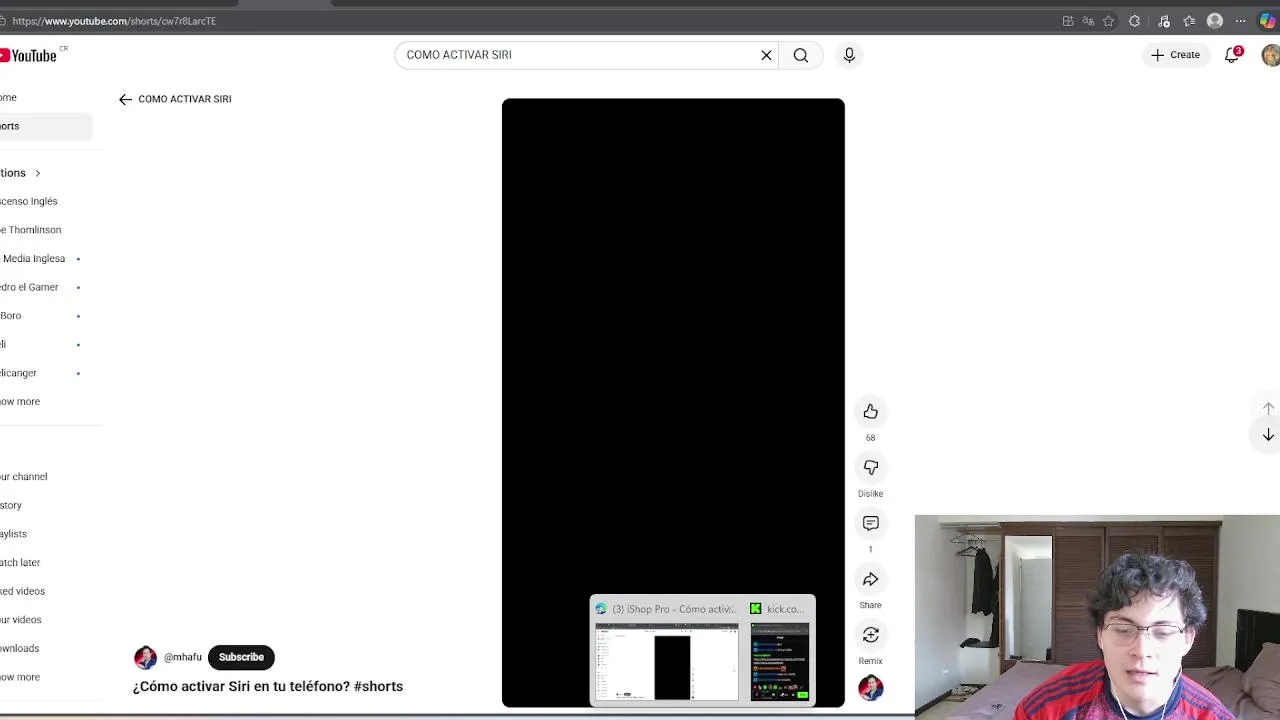
Task: Click the Create button
Action: 1175,55
